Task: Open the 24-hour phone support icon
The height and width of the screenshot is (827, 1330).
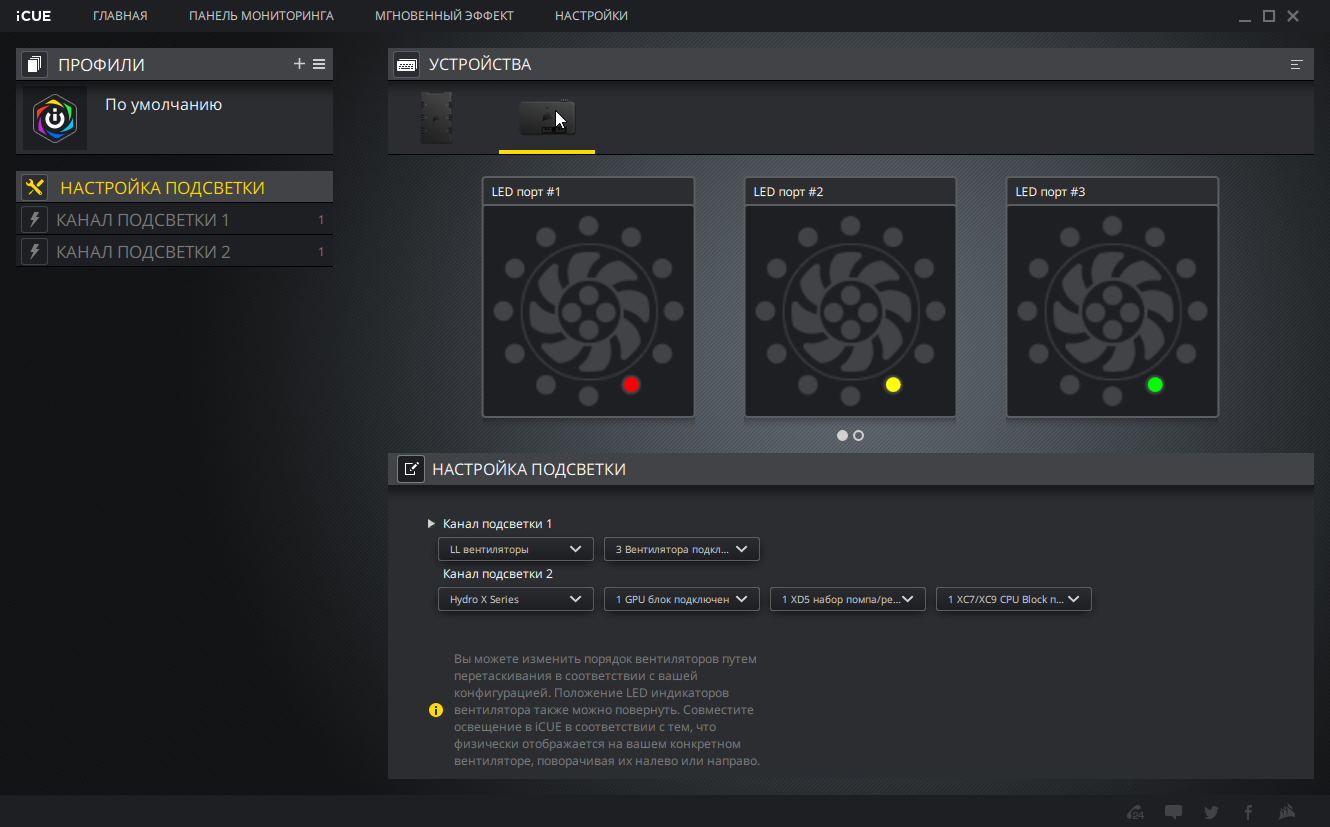Action: pos(1135,812)
